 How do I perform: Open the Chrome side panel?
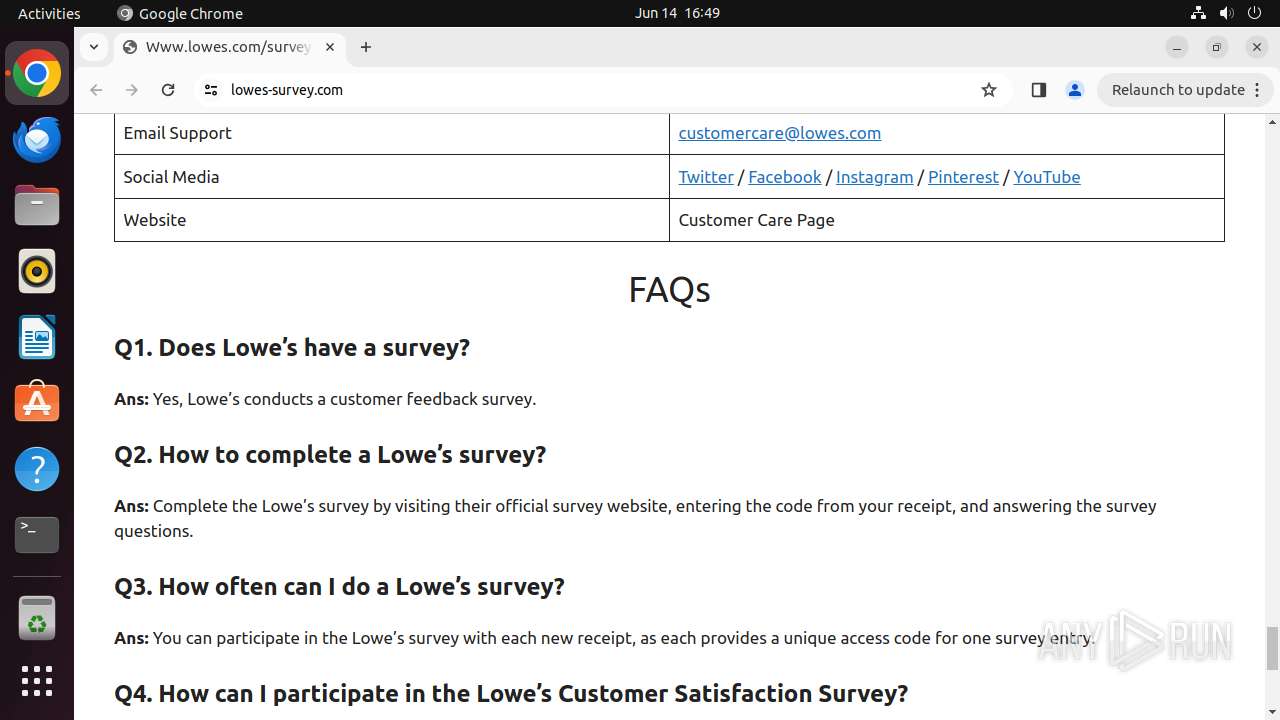[1038, 90]
